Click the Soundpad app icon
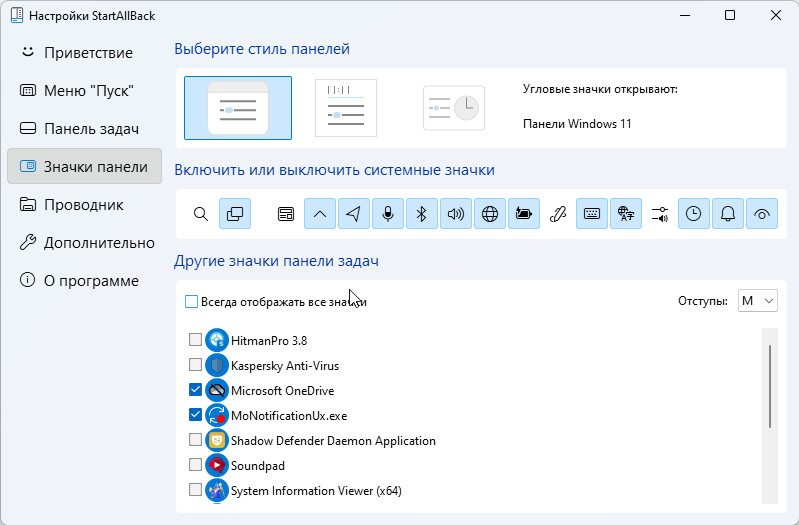This screenshot has height=525, width=799. (217, 465)
